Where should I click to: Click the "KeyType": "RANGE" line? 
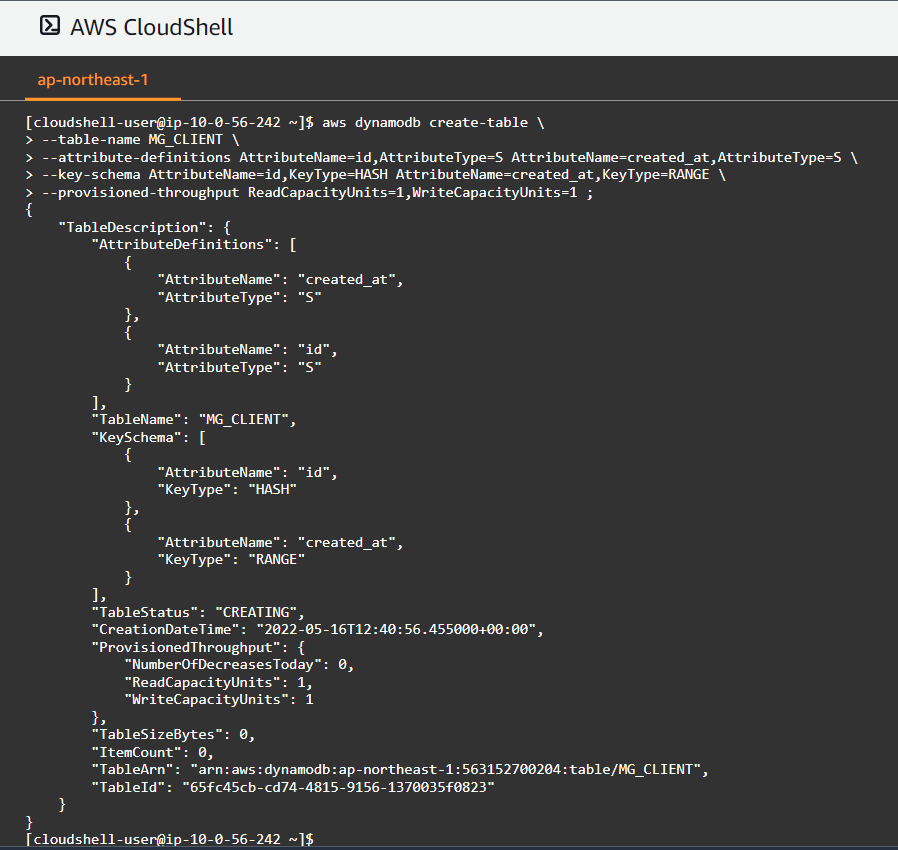pyautogui.click(x=231, y=560)
